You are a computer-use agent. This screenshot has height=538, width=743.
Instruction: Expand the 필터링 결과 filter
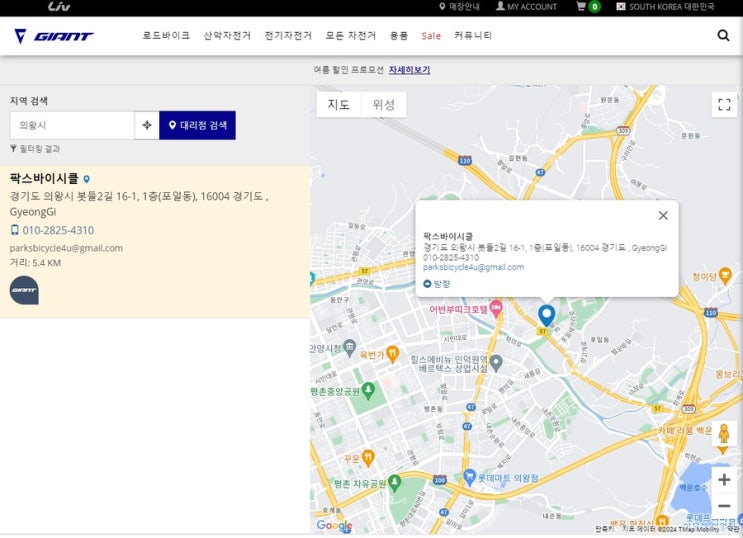(35, 149)
